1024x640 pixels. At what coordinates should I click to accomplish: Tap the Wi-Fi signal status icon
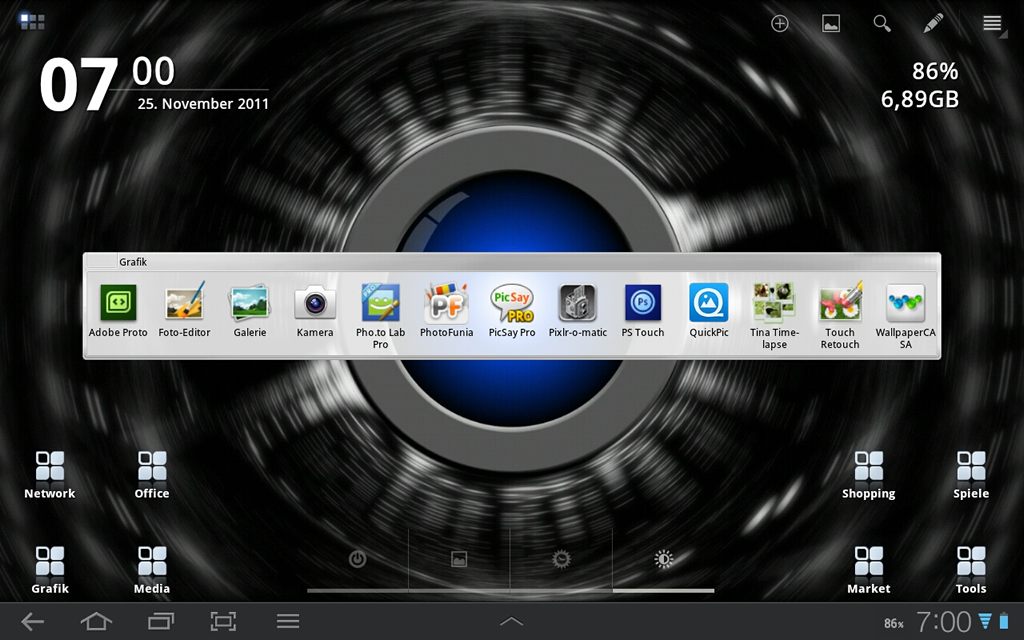pos(985,621)
